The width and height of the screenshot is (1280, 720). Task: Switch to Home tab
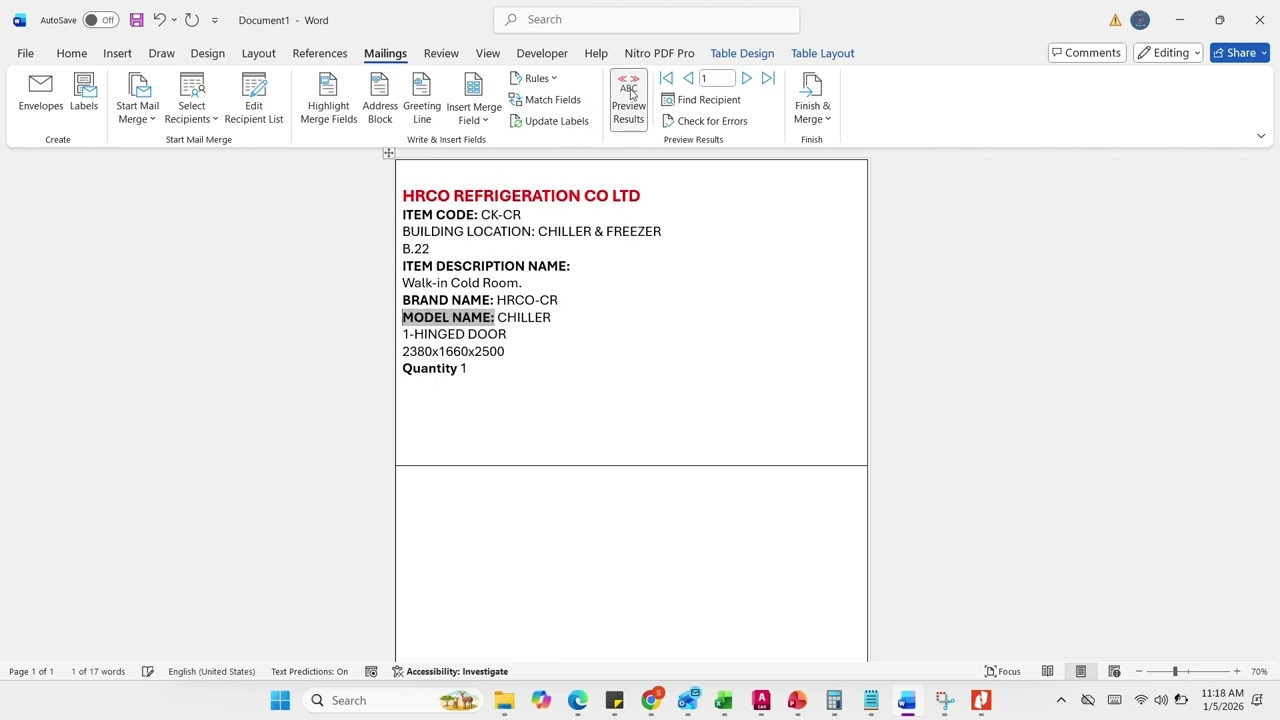[x=71, y=53]
